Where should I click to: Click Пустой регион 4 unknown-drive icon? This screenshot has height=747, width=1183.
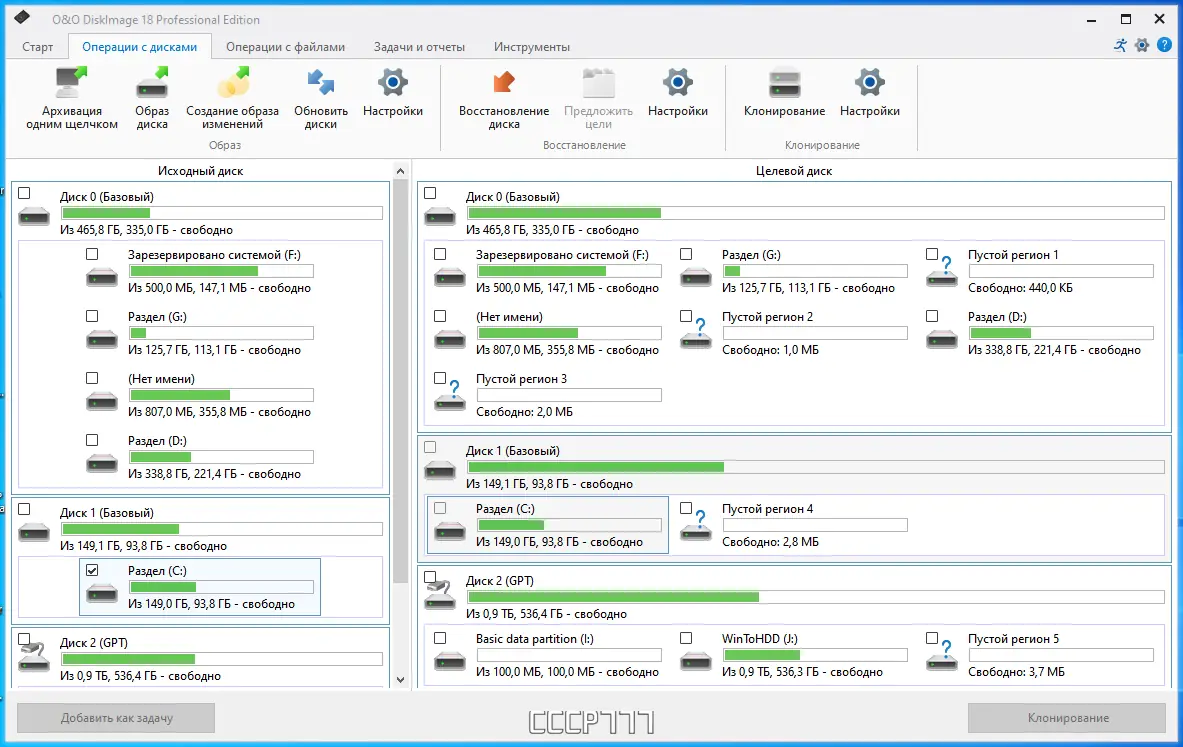(696, 527)
